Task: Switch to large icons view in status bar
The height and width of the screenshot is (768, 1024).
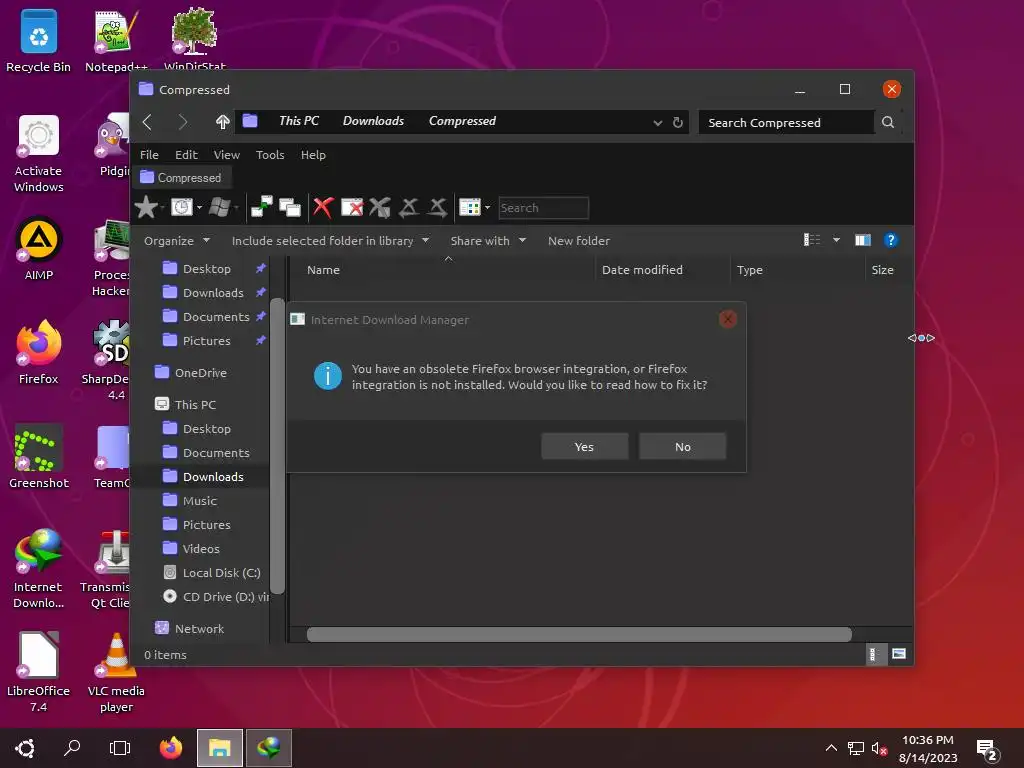Action: point(899,654)
